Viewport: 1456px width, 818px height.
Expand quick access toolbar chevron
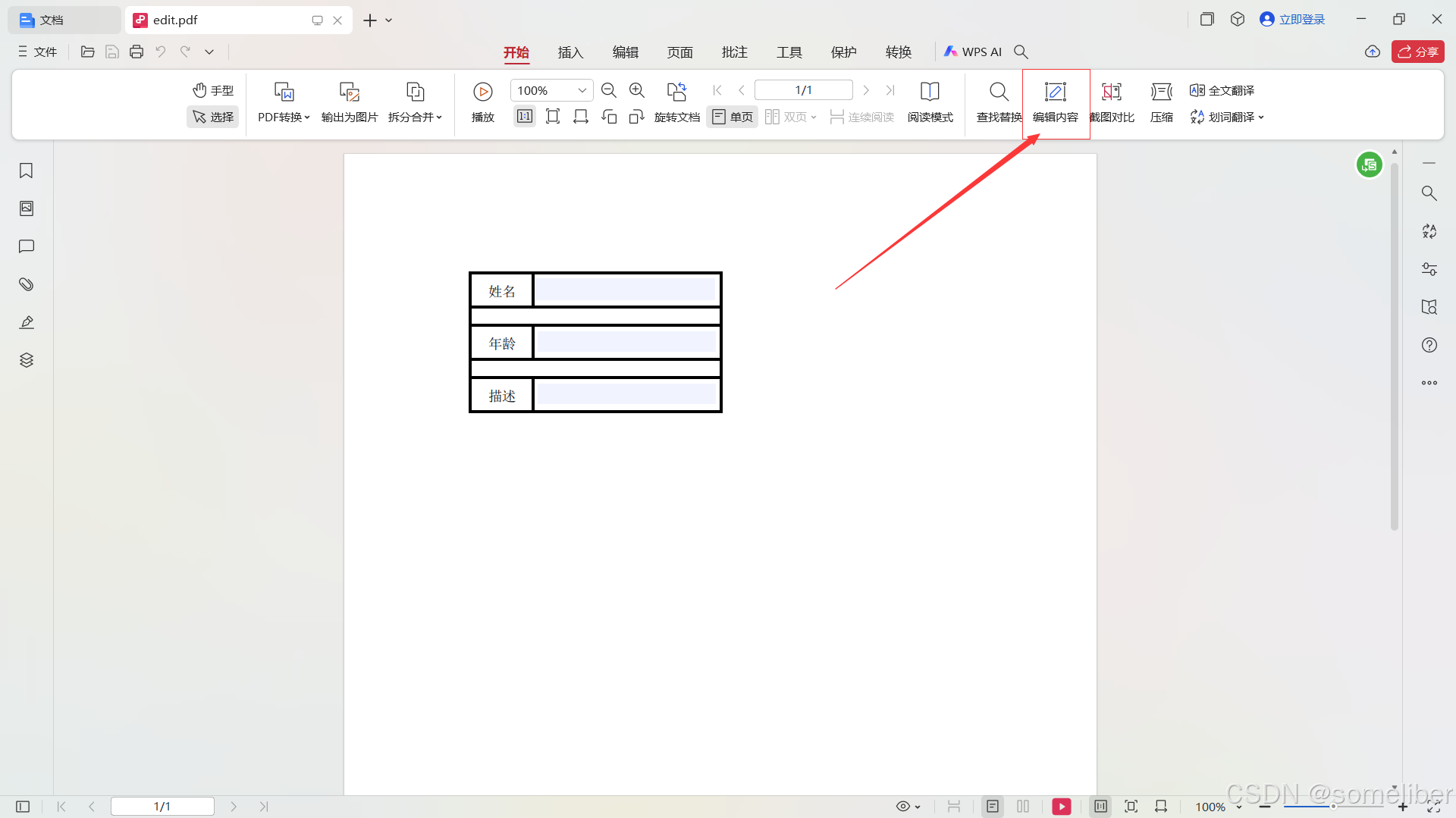coord(209,52)
